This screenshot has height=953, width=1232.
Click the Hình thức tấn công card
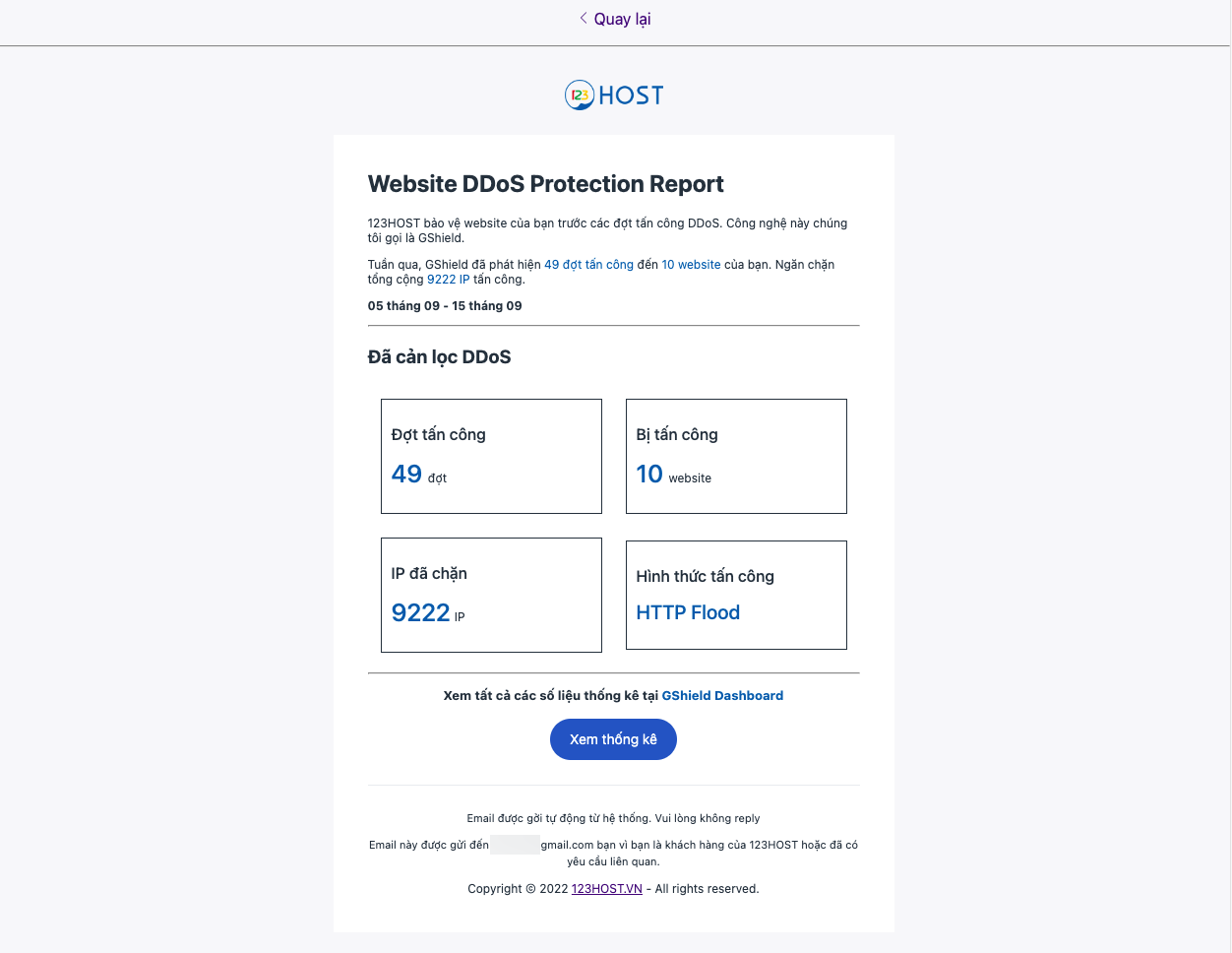[x=736, y=595]
